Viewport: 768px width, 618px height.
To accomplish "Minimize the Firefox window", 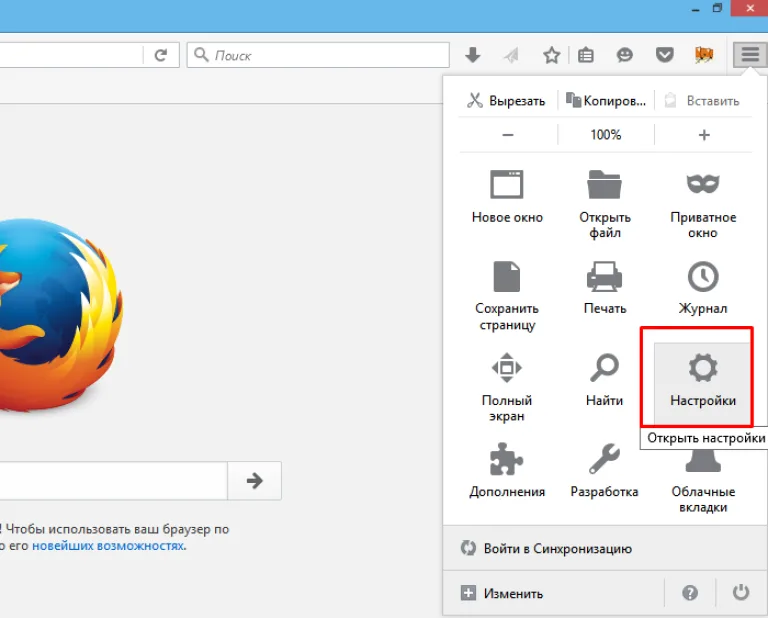I will [696, 9].
